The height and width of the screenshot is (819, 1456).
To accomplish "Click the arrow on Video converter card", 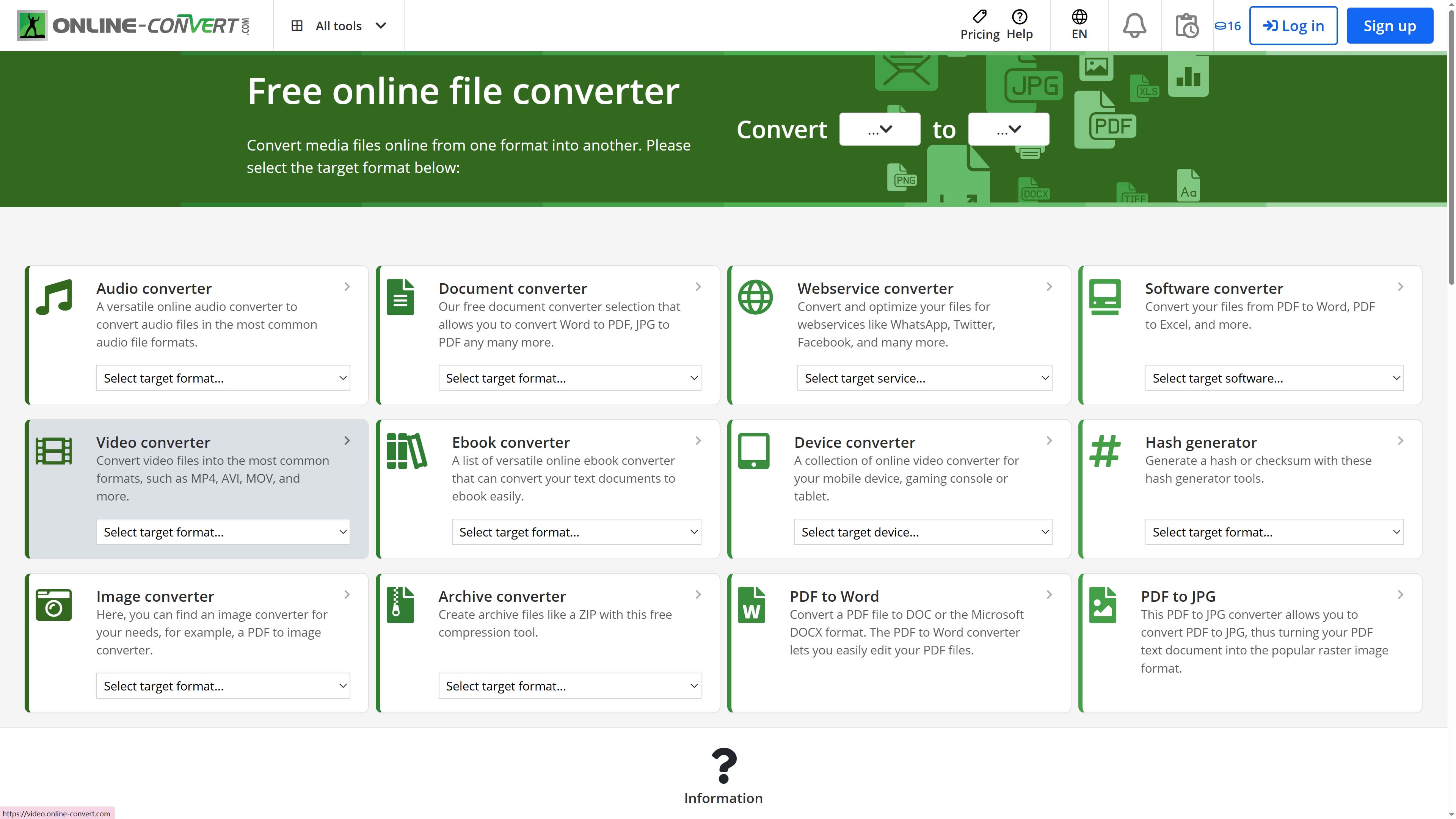I will point(347,440).
